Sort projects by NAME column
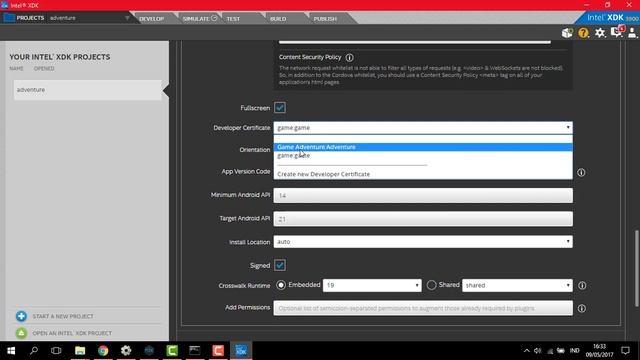The image size is (640, 360). 16,69
